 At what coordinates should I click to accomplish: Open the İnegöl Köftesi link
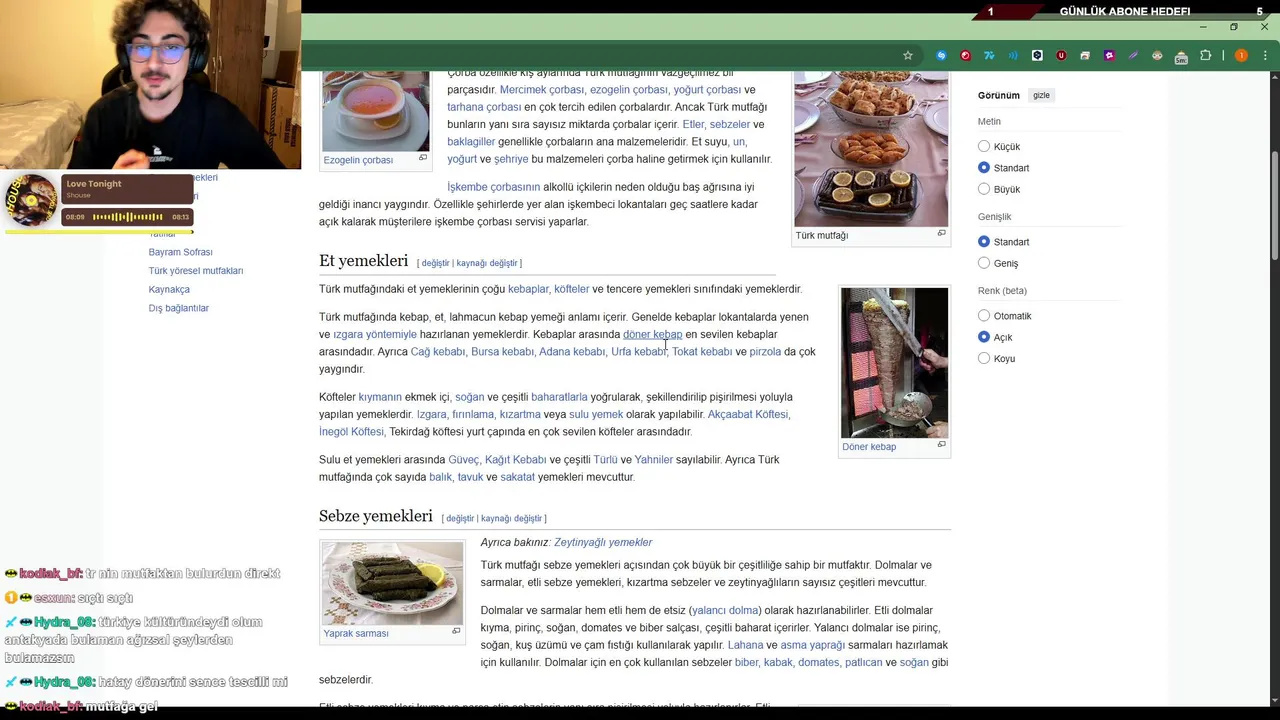(351, 432)
